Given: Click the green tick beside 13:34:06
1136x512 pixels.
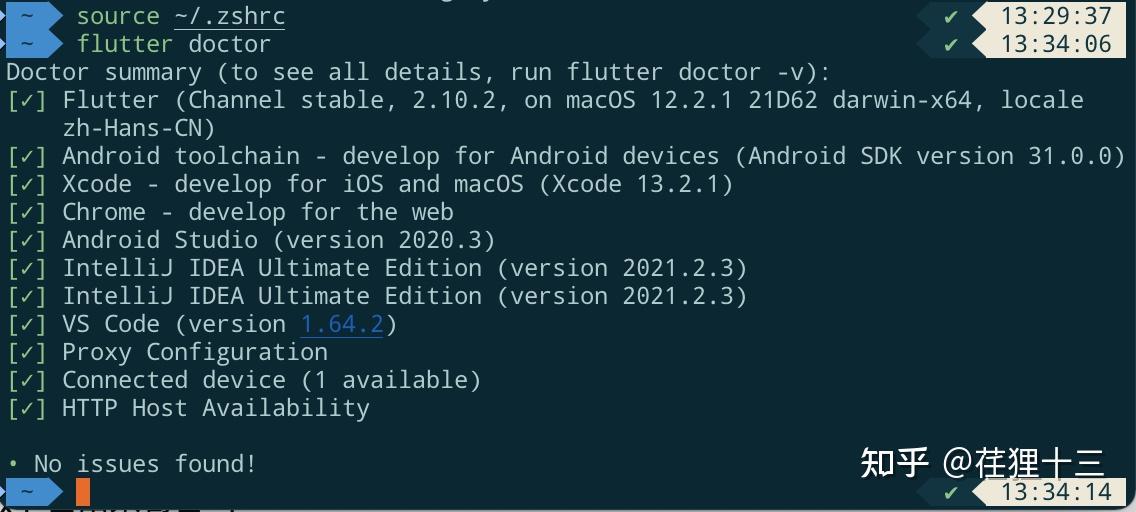Looking at the screenshot, I should tap(951, 44).
